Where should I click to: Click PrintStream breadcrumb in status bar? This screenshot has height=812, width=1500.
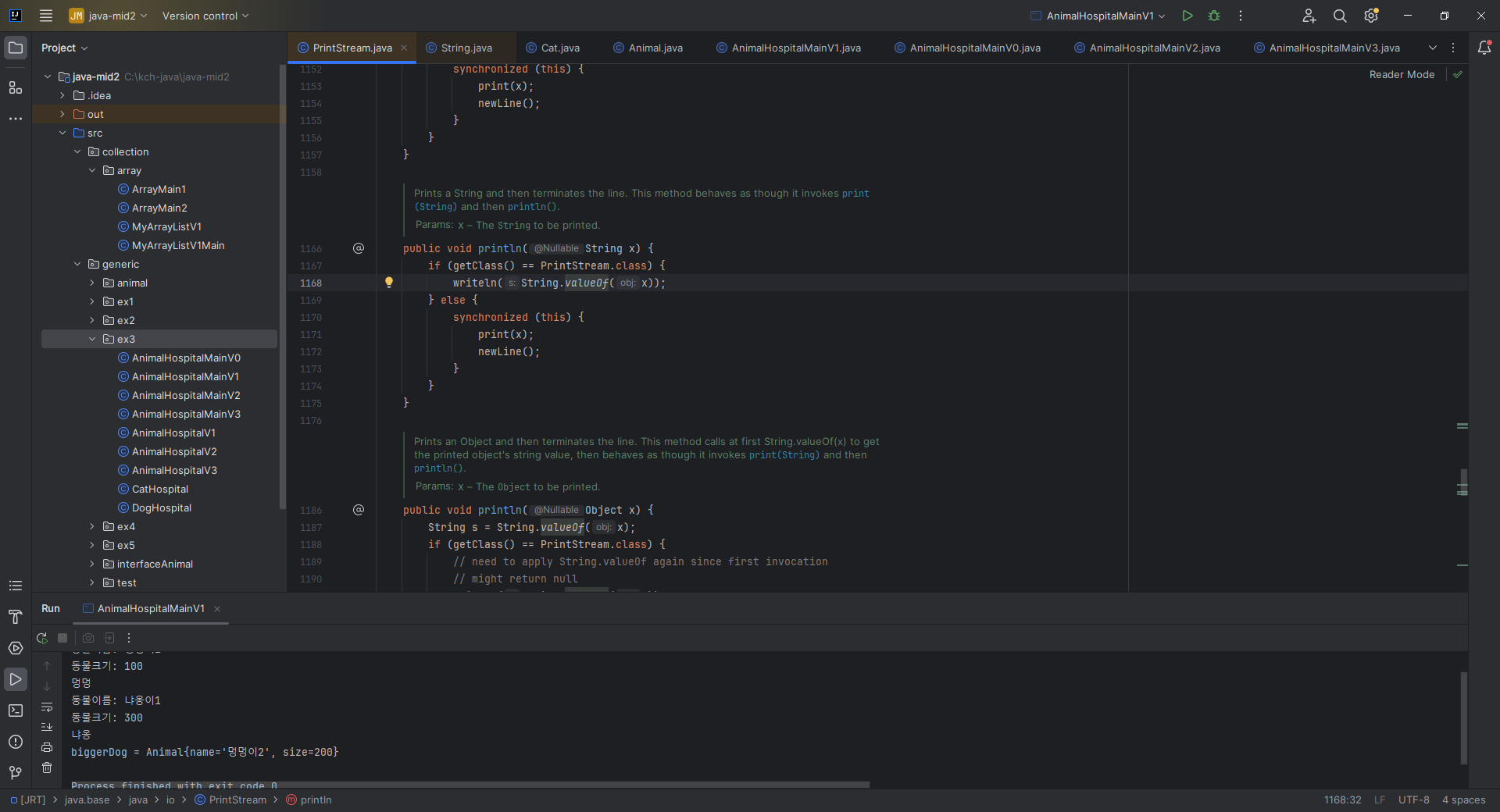point(230,800)
